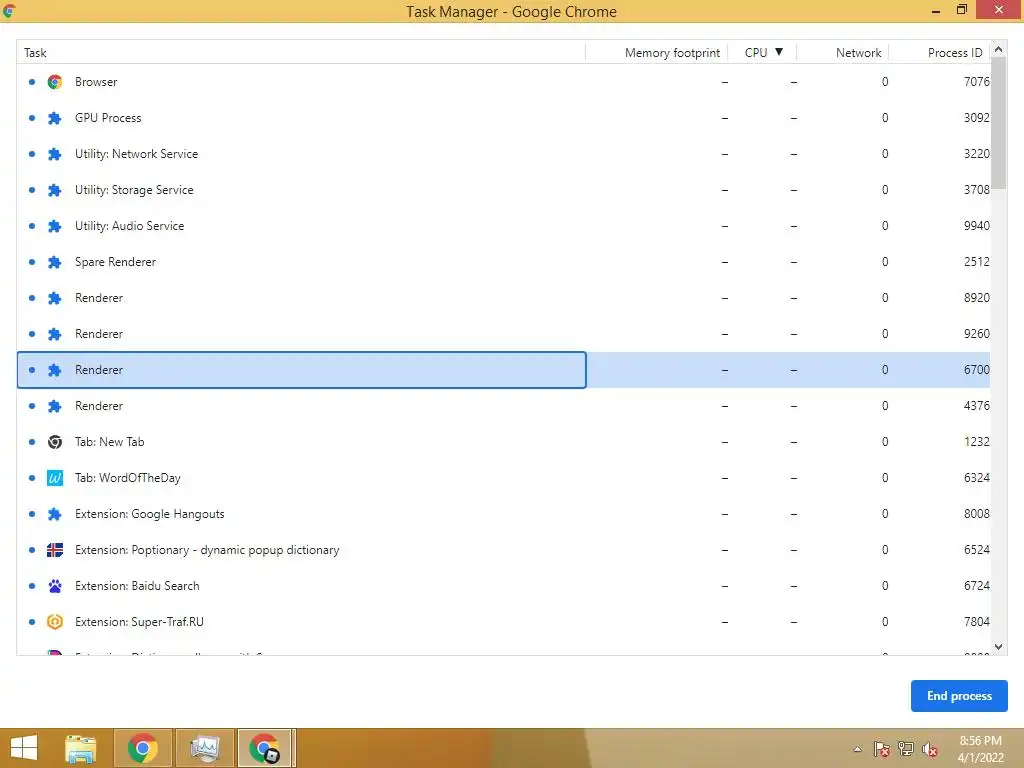Select Extension: Google Hangouts row
Viewport: 1024px width, 768px height.
click(x=504, y=514)
